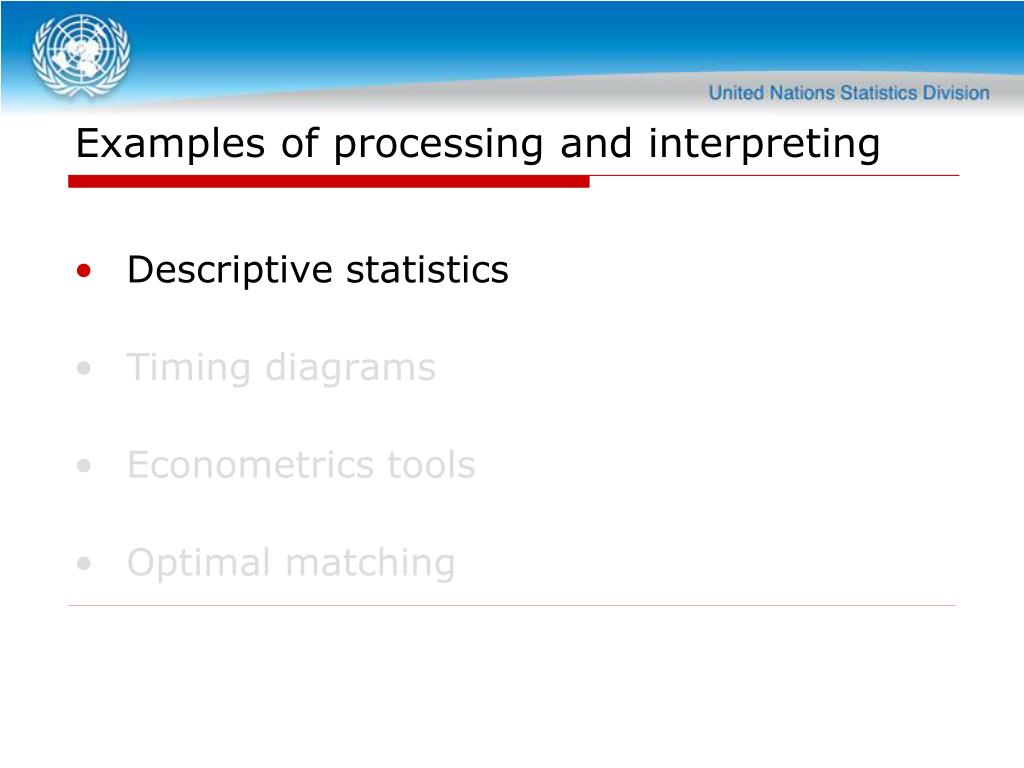This screenshot has height=768, width=1024.
Task: Click the Descriptive statistics bullet text
Action: (x=317, y=270)
